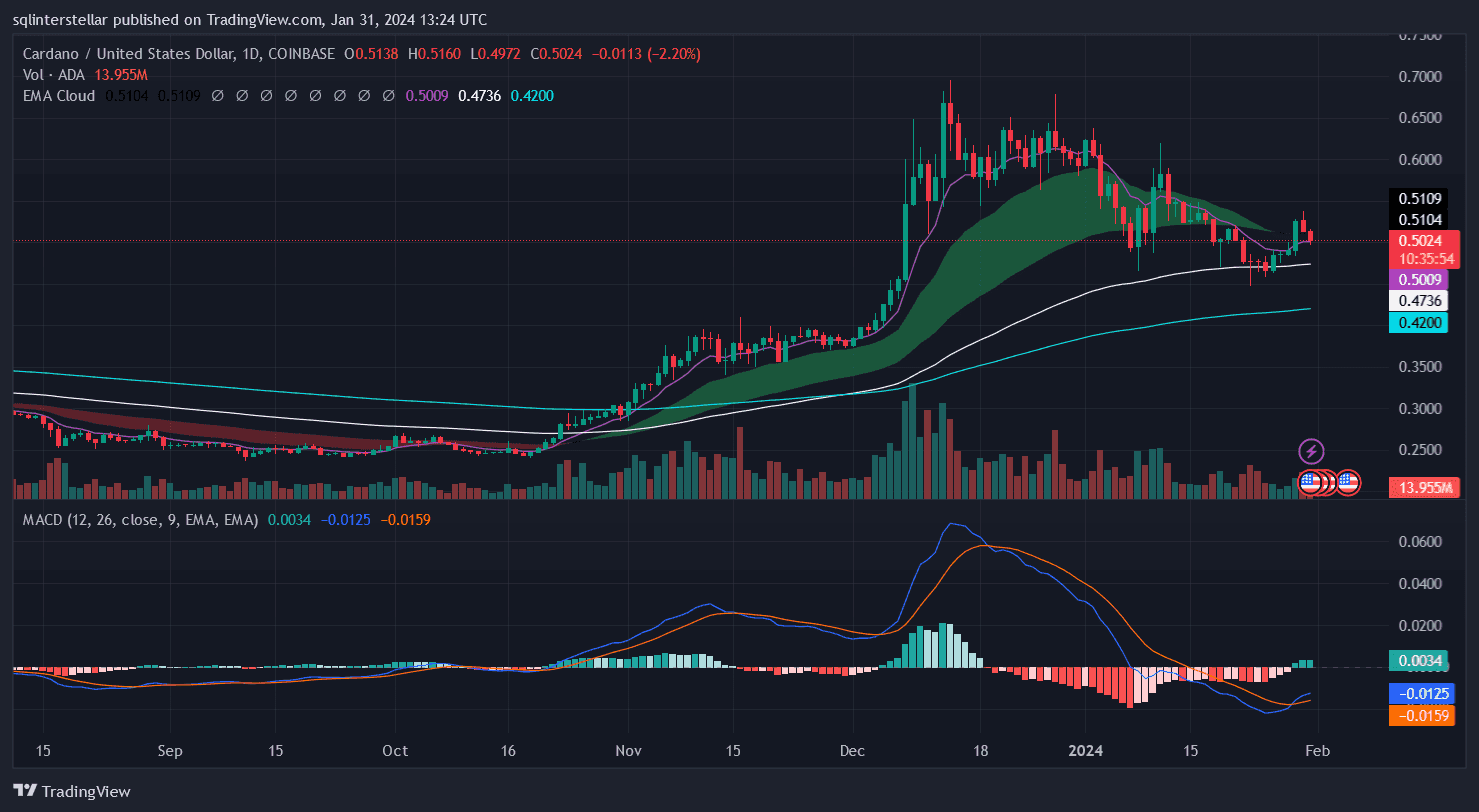Image resolution: width=1479 pixels, height=812 pixels.
Task: Select the red 0.5024 current price label
Action: [x=1418, y=240]
